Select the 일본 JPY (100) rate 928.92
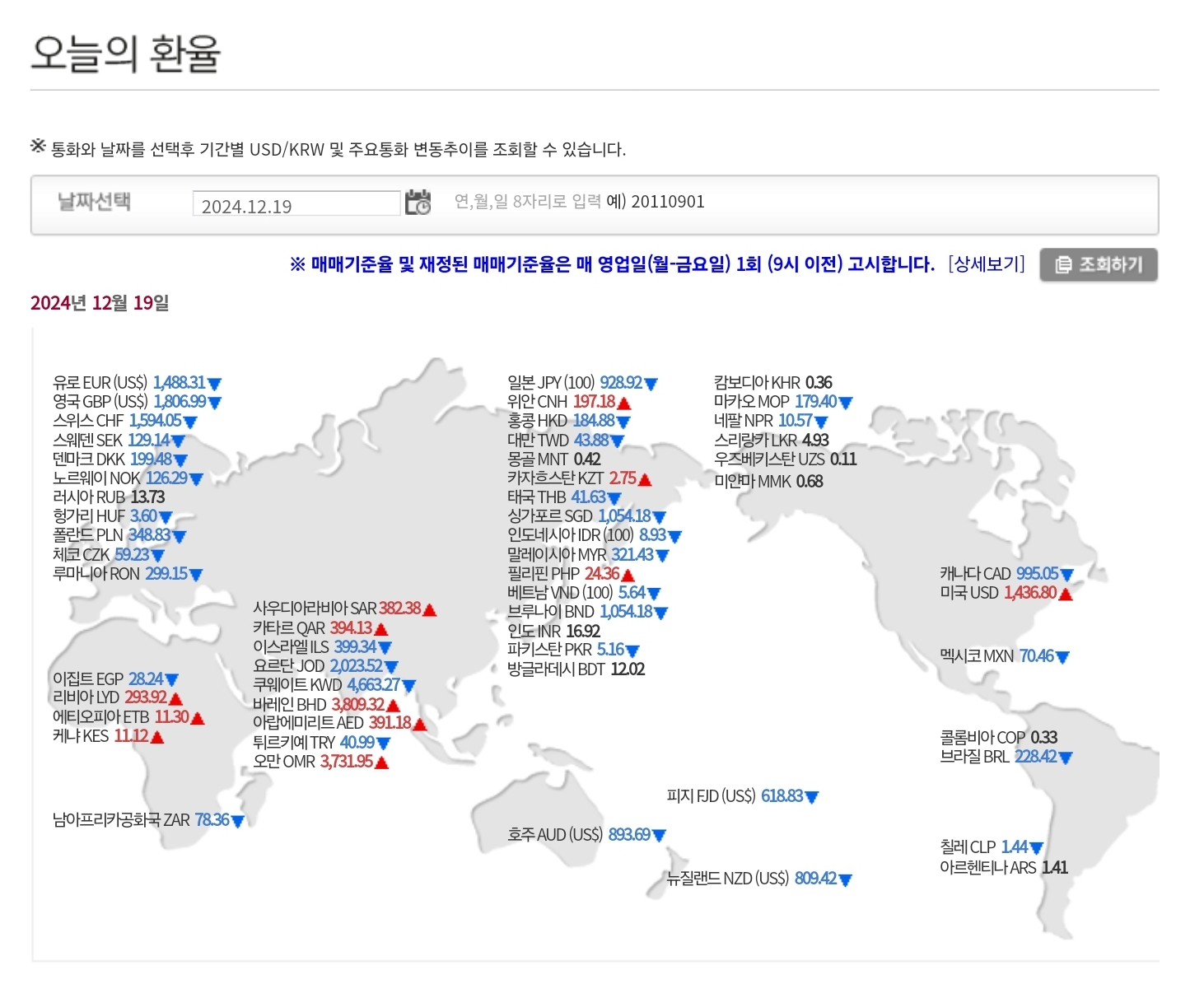 [621, 383]
